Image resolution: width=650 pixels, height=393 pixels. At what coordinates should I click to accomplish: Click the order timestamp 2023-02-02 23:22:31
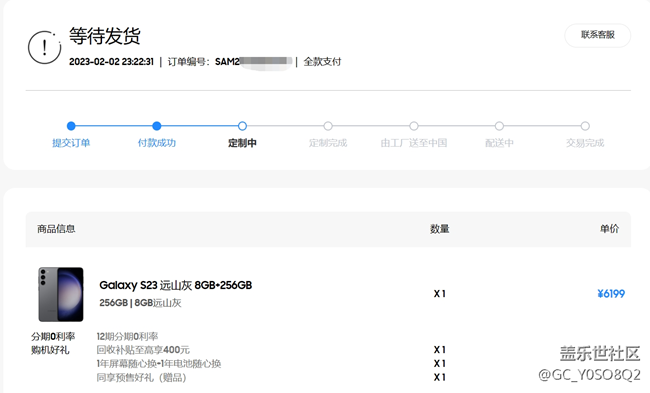pos(111,62)
